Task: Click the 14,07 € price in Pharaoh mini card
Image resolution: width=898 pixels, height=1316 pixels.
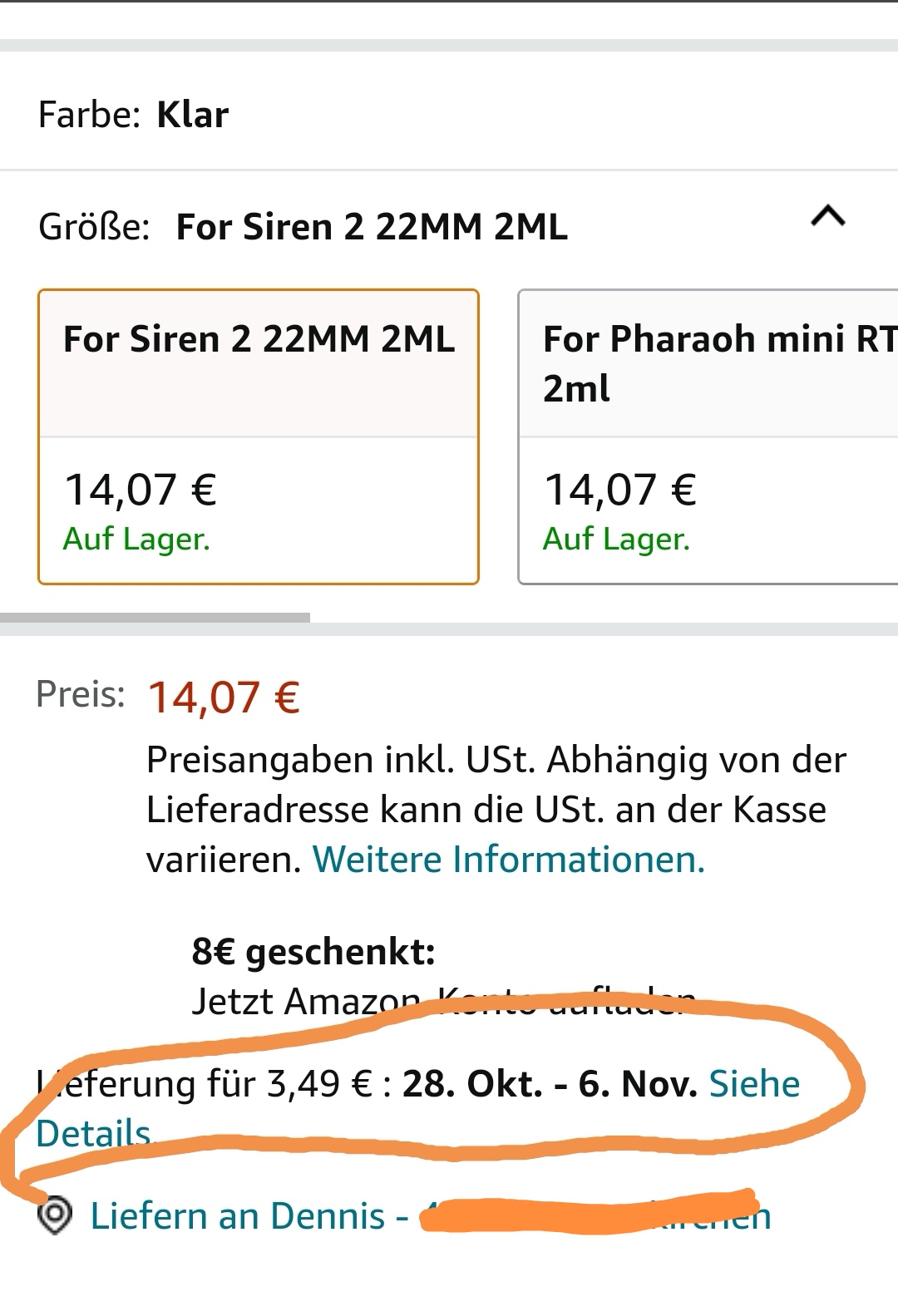Action: pyautogui.click(x=620, y=489)
